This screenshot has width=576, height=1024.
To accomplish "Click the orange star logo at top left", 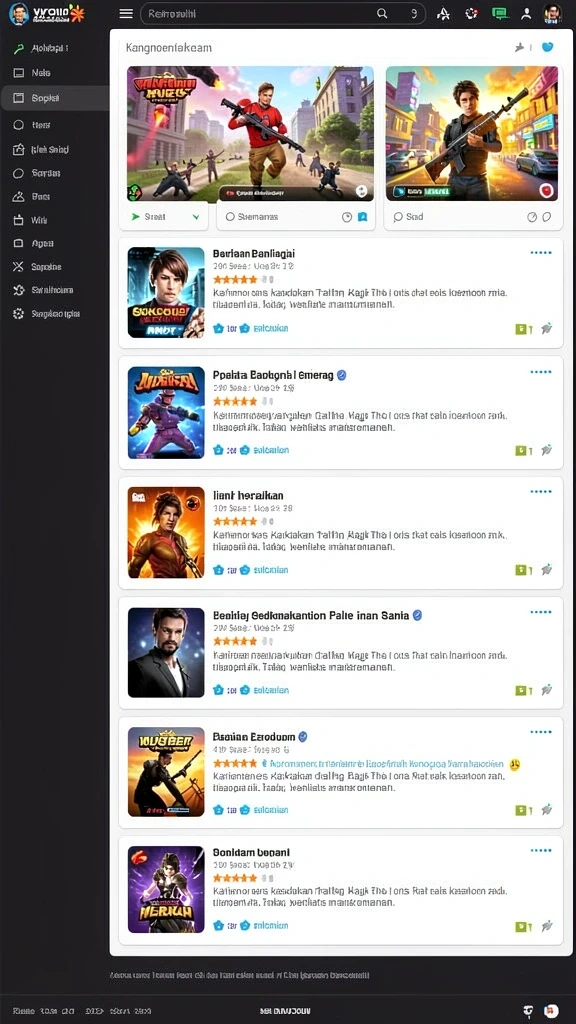I will point(77,12).
